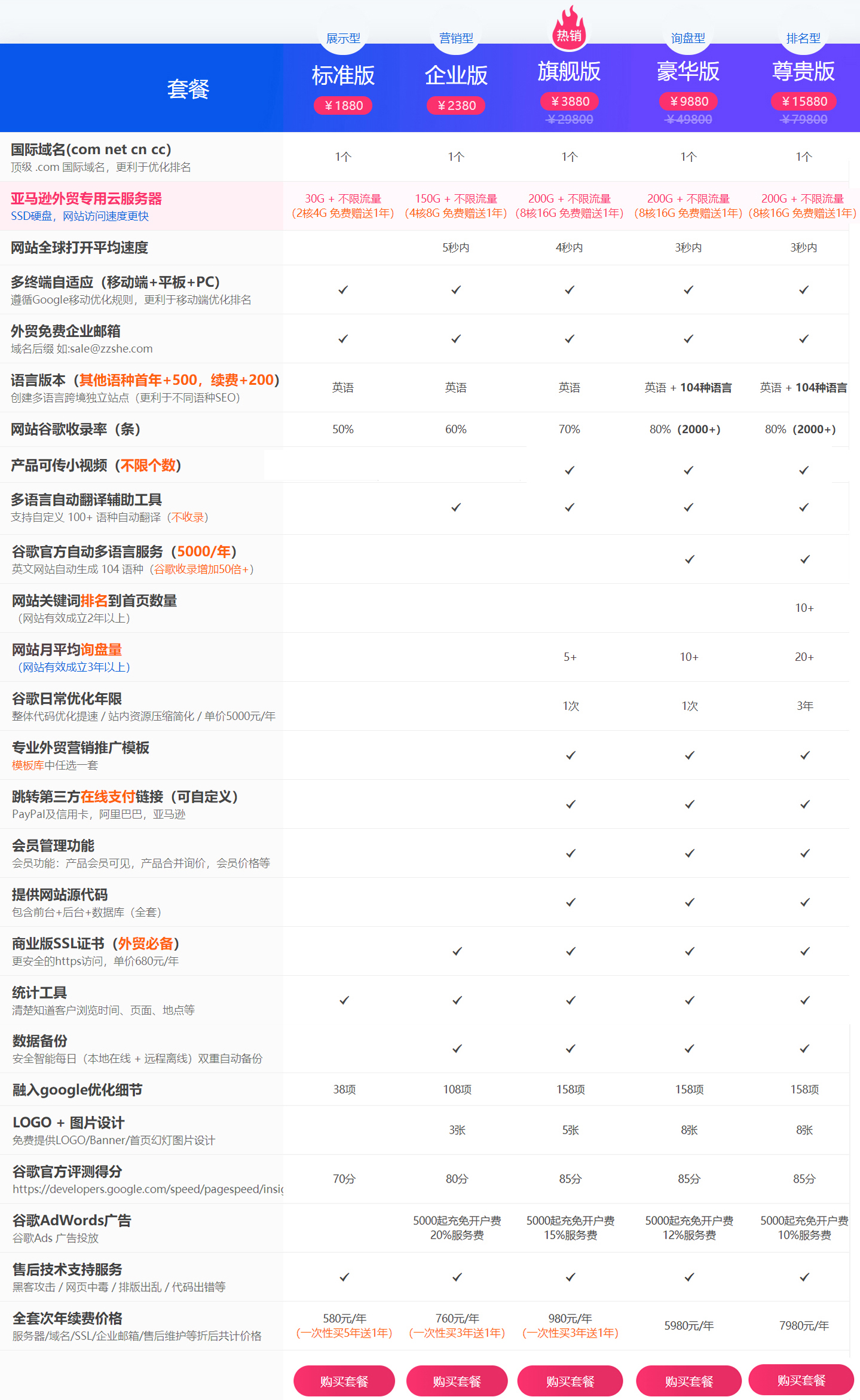This screenshot has height=1400, width=860.
Task: Click the pagespeed developers.google.com URL text
Action: point(148,1189)
